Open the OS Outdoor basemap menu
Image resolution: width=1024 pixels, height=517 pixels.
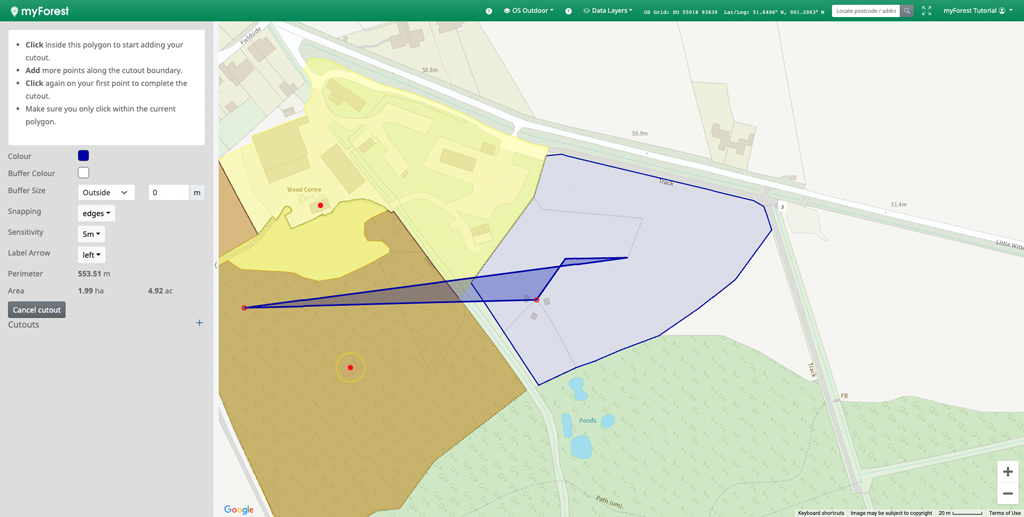click(529, 11)
